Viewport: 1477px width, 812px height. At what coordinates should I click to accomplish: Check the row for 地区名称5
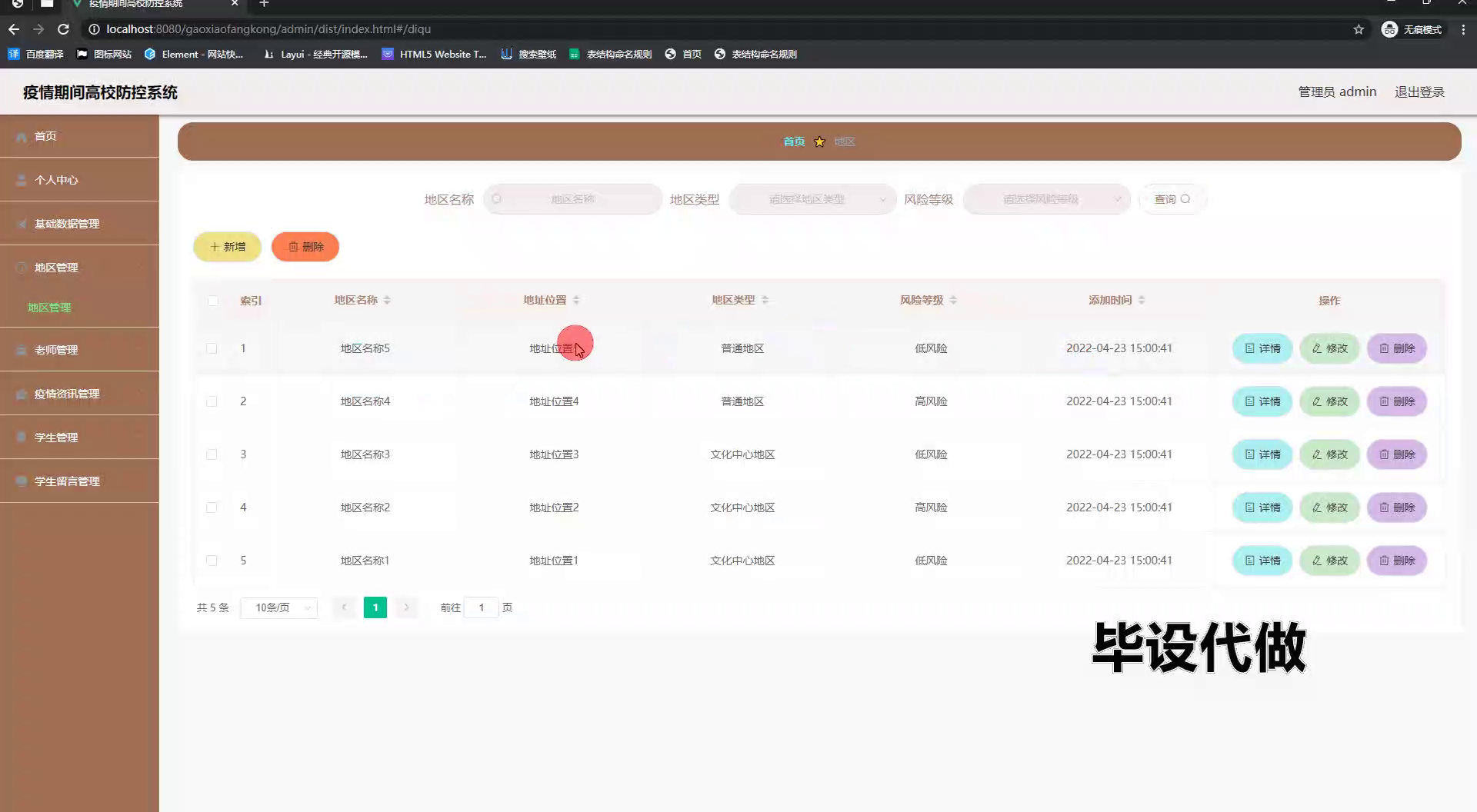[212, 348]
